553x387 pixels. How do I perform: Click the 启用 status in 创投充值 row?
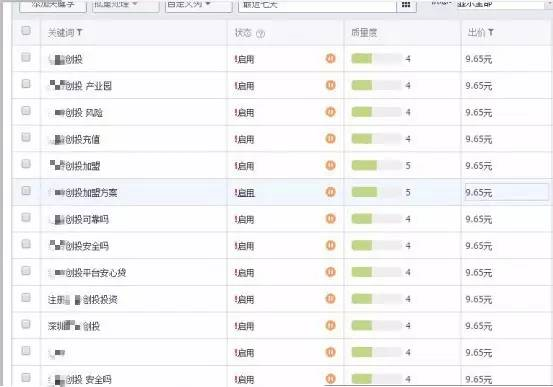point(245,139)
